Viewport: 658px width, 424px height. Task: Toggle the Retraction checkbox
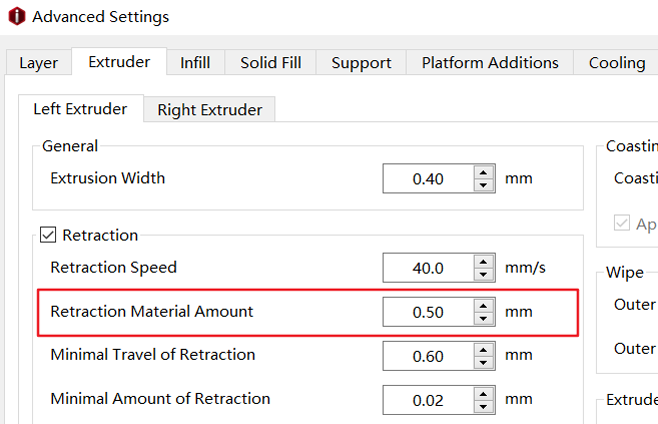point(48,235)
